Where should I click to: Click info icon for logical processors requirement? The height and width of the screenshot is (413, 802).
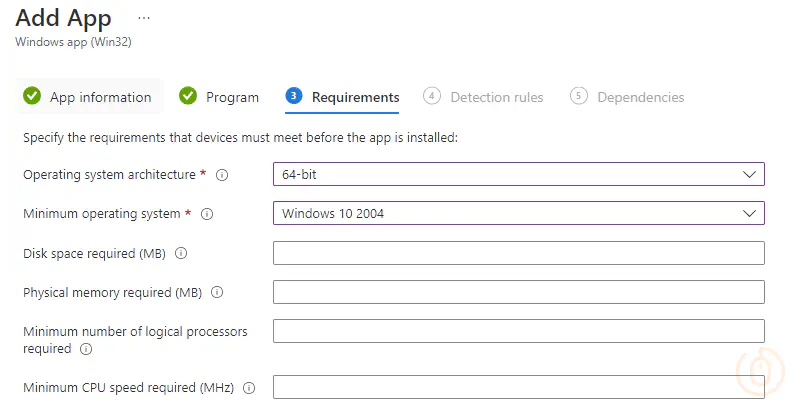pyautogui.click(x=86, y=350)
